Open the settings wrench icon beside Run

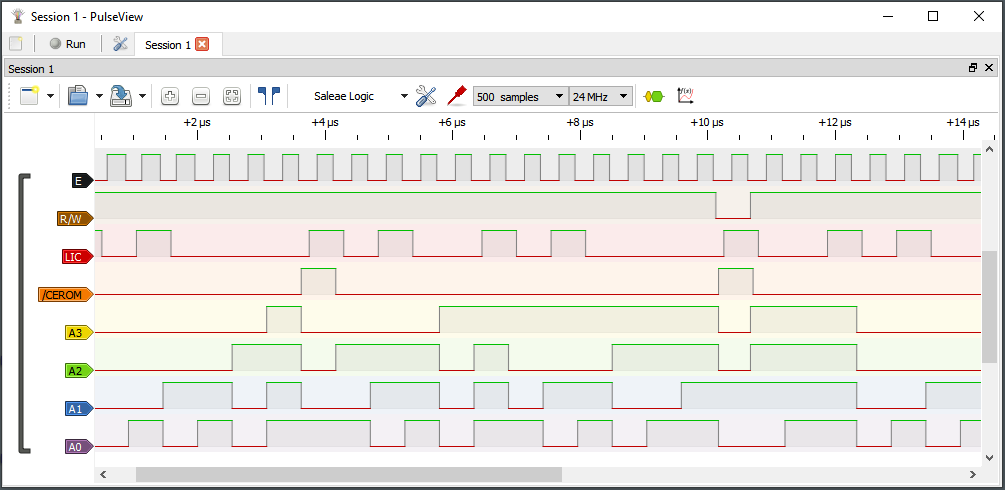120,44
